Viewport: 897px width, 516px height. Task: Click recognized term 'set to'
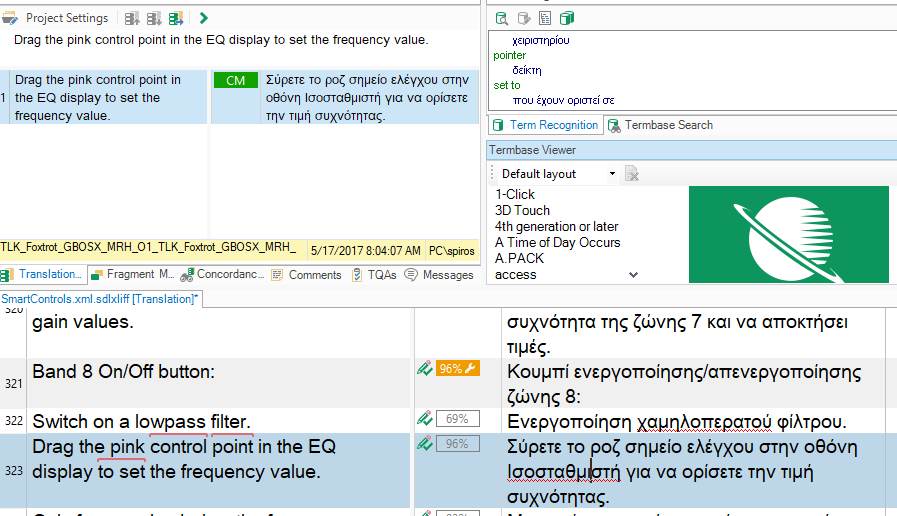[507, 85]
